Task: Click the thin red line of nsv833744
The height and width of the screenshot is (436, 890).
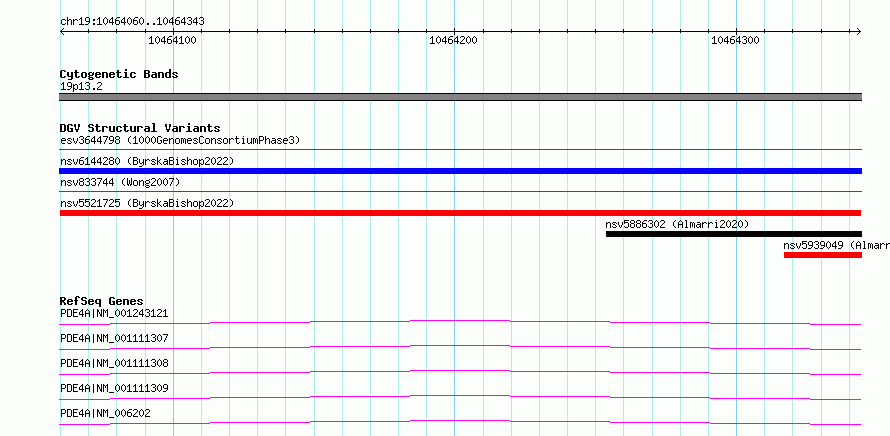Action: 460,192
